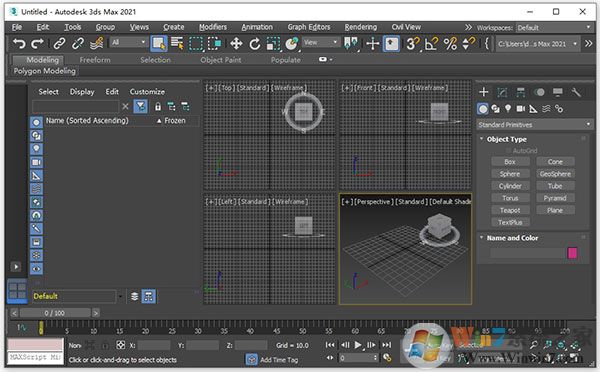Click the MAXScript Mini listener box
Screen dimensions: 600x372
point(35,357)
